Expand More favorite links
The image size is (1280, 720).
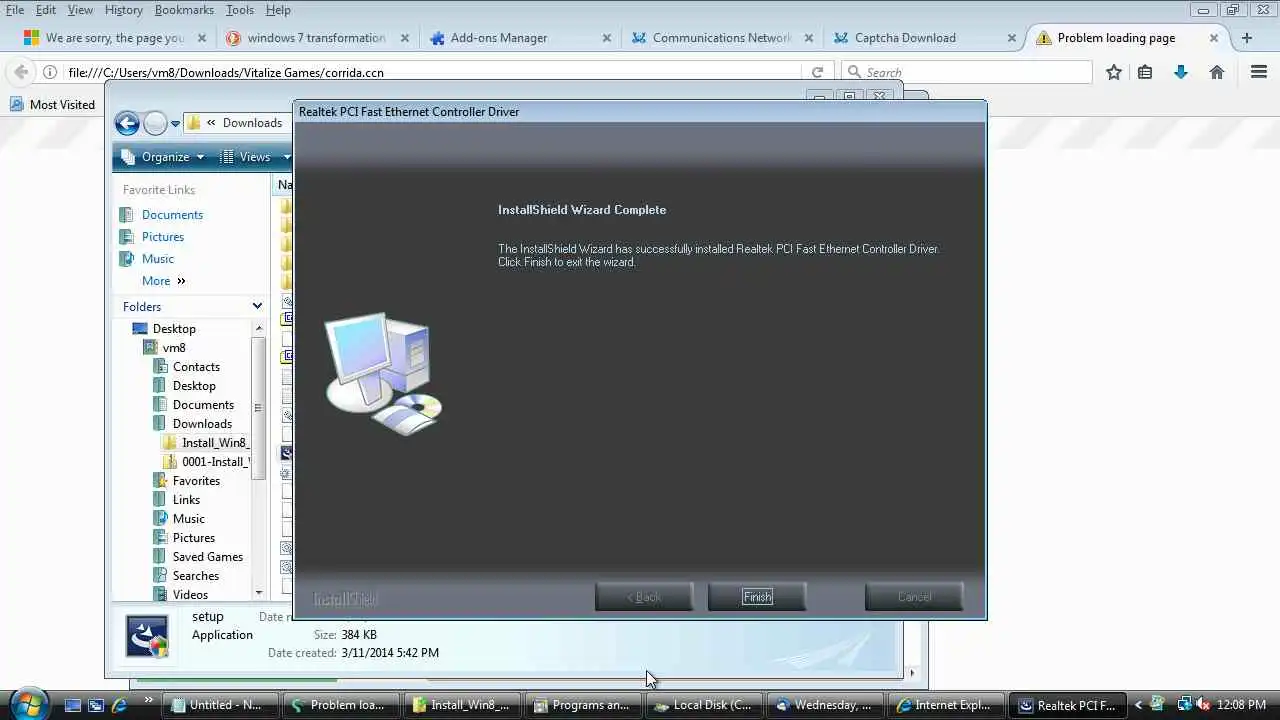tap(163, 281)
